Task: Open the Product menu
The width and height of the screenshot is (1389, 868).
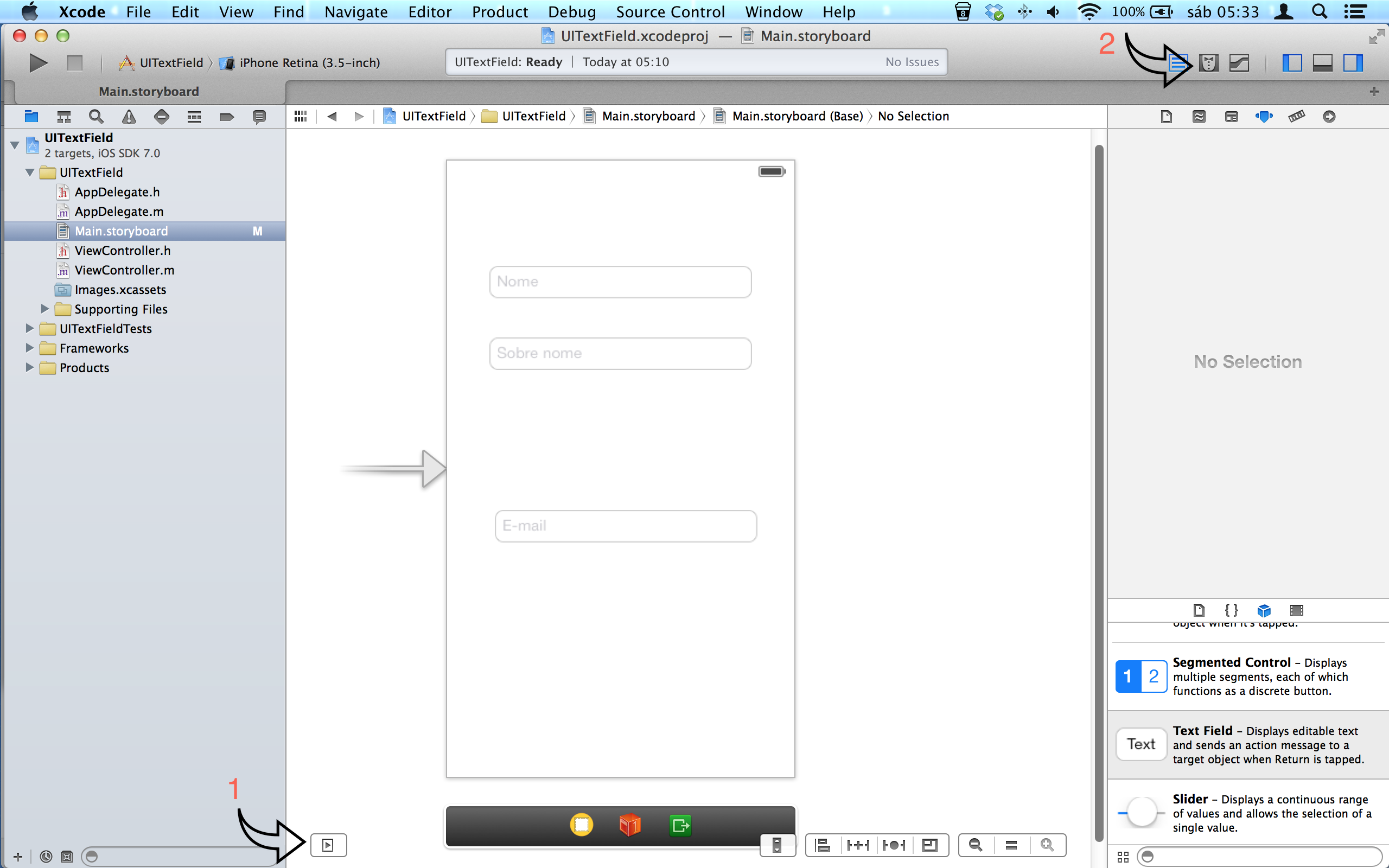Action: coord(500,11)
